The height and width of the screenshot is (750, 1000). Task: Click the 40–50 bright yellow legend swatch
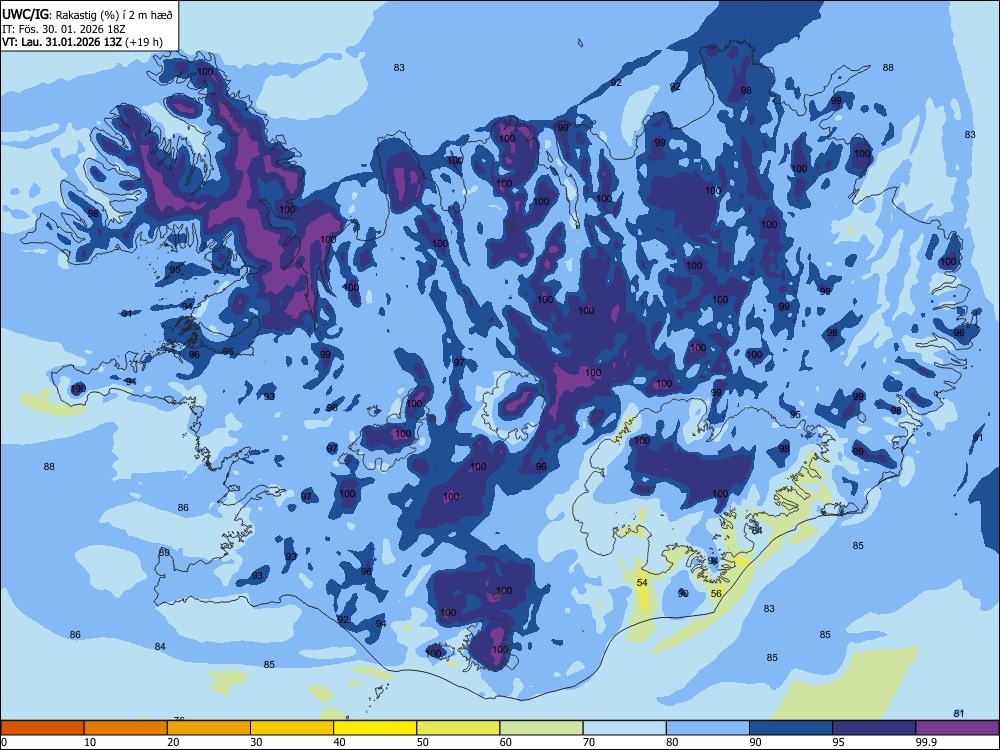375,728
